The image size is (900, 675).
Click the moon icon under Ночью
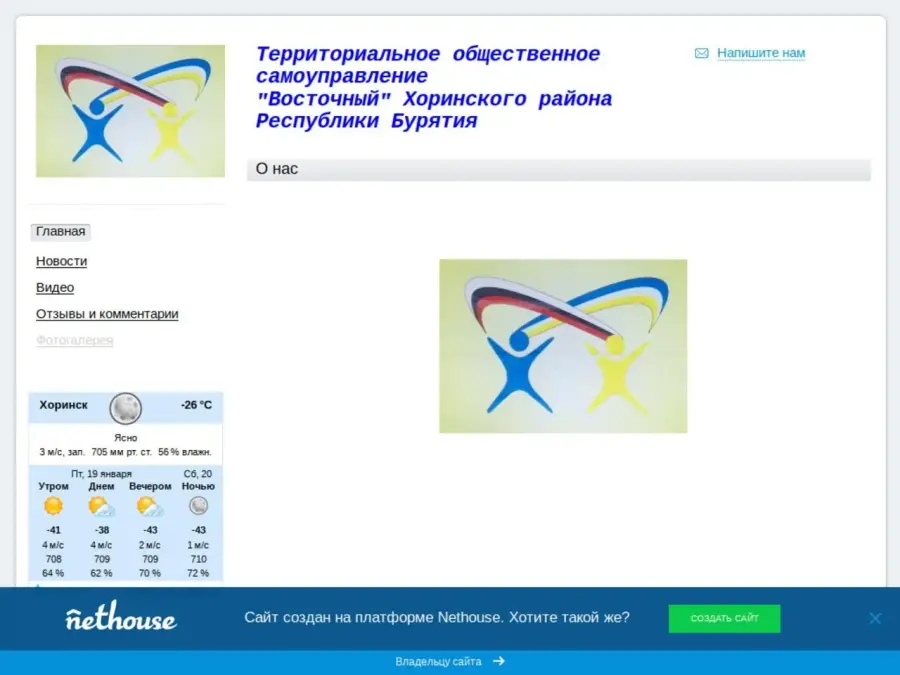pos(198,506)
